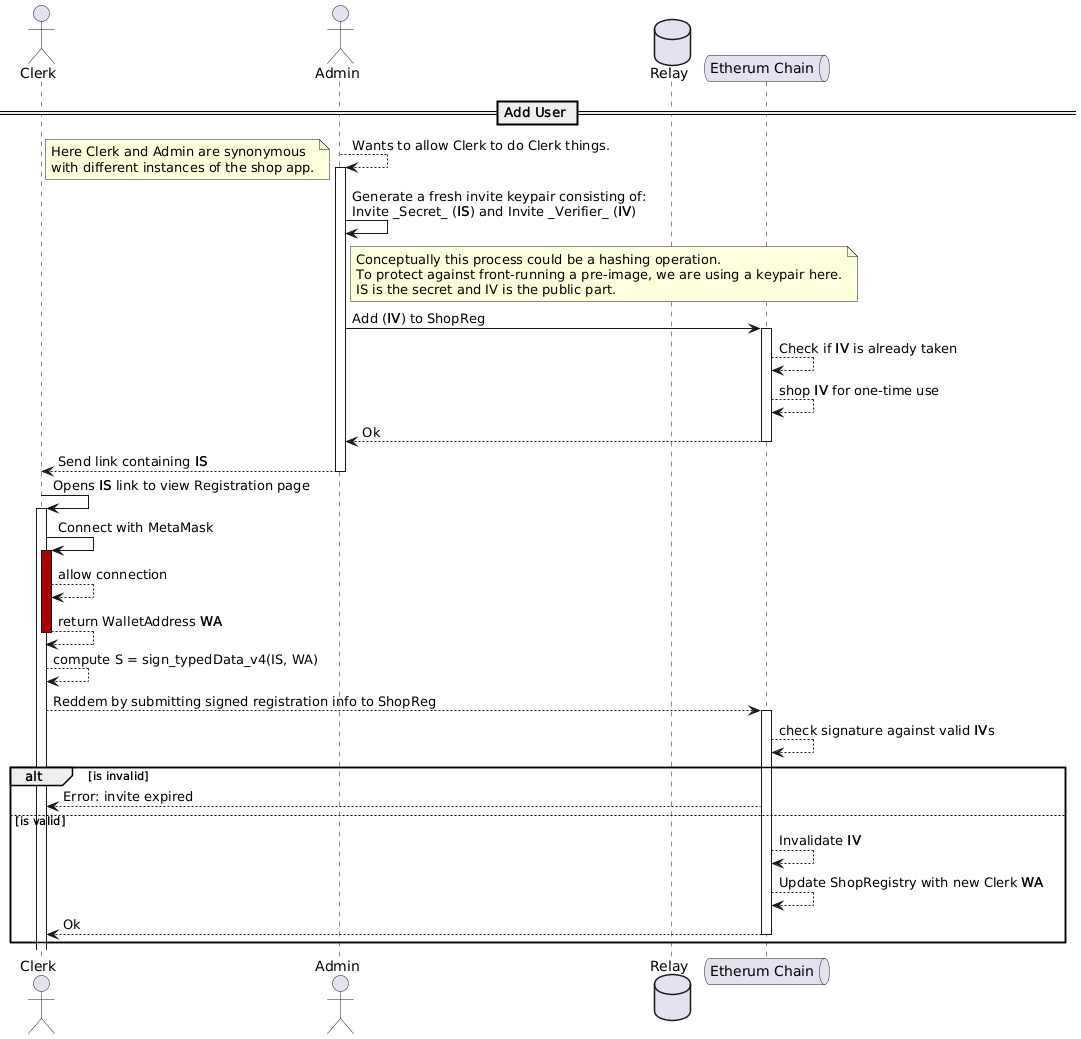
Task: Click 'Add (IV) to ShopReg' message
Action: click(418, 319)
